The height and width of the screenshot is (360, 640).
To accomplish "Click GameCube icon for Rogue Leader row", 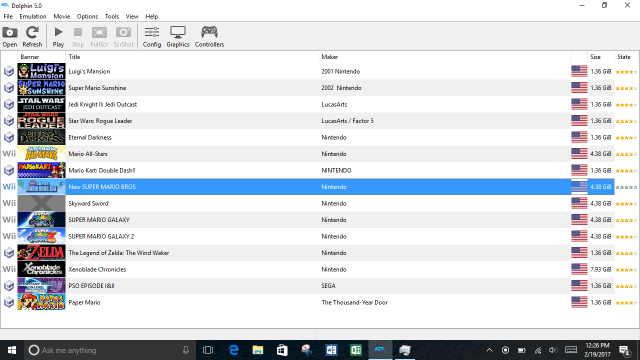I will coord(9,121).
